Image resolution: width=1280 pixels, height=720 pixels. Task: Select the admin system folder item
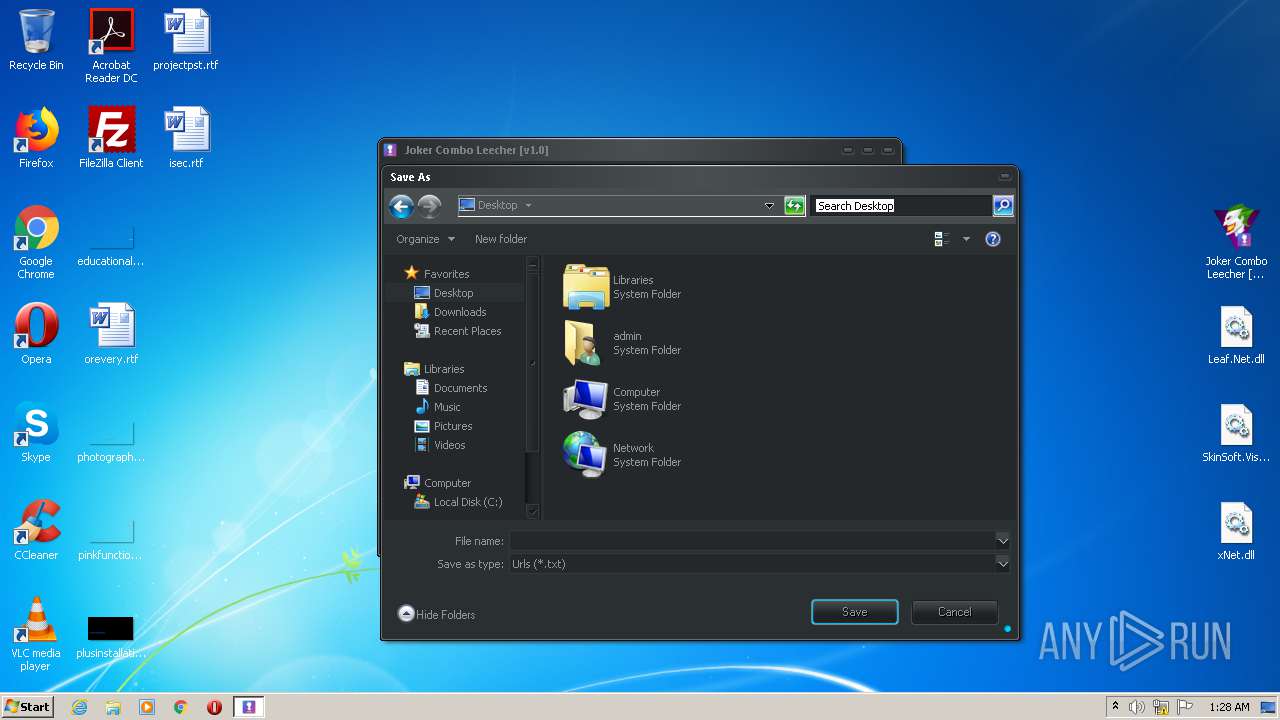[622, 343]
